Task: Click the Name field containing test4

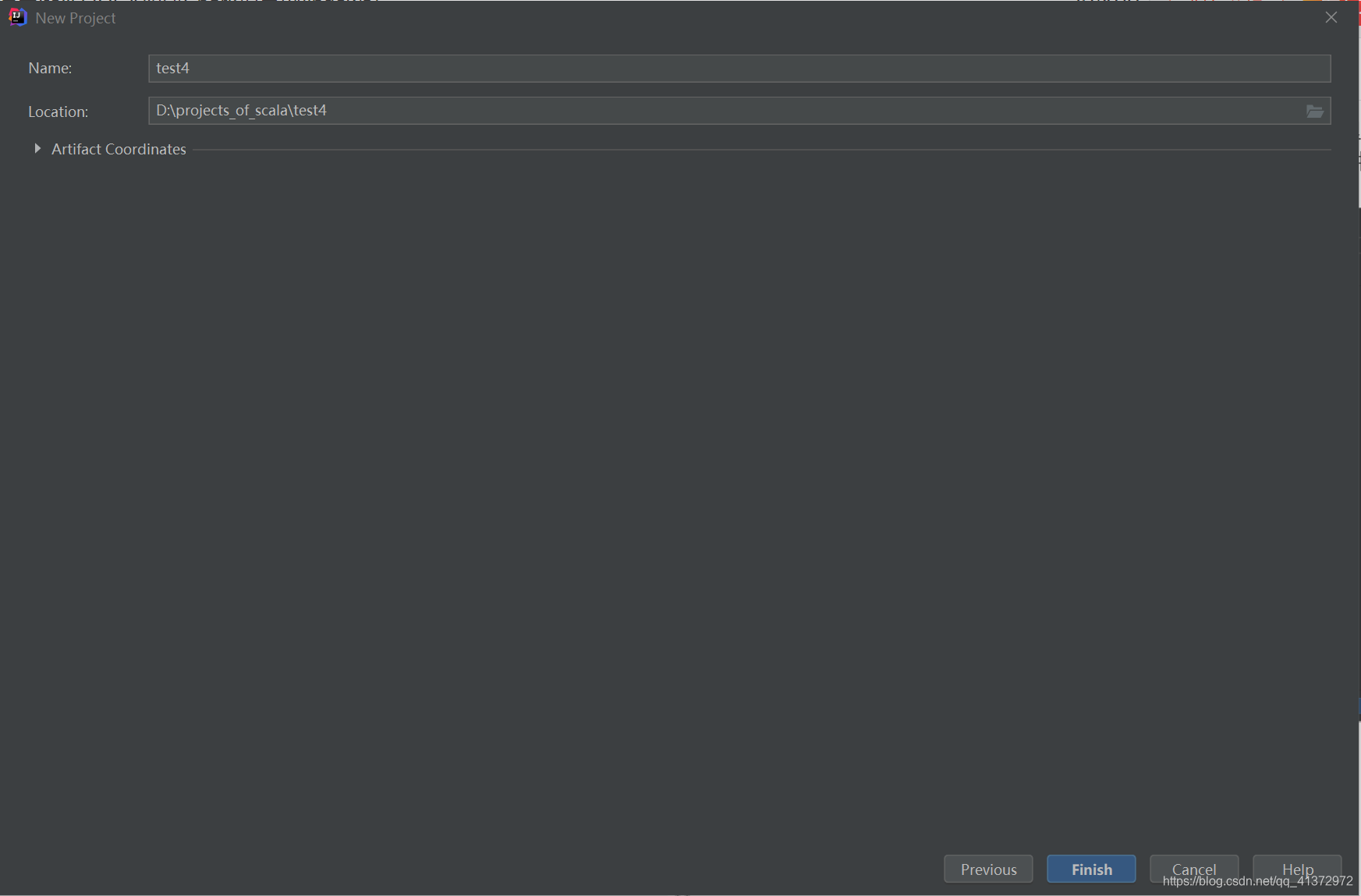Action: coord(739,69)
